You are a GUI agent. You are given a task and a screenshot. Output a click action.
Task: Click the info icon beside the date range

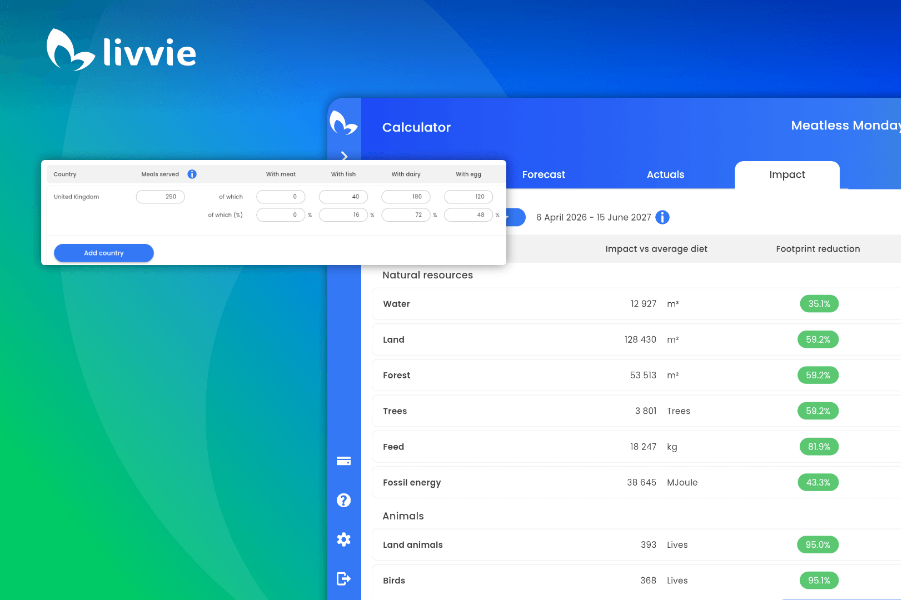point(662,217)
